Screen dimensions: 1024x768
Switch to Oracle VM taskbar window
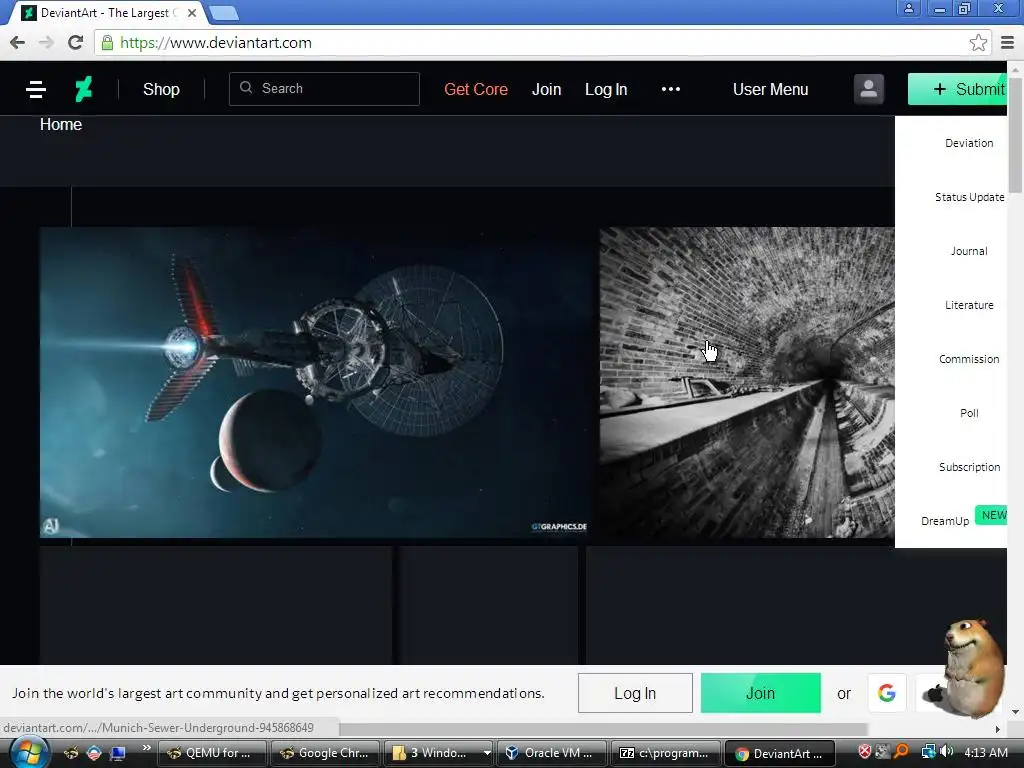tap(552, 753)
